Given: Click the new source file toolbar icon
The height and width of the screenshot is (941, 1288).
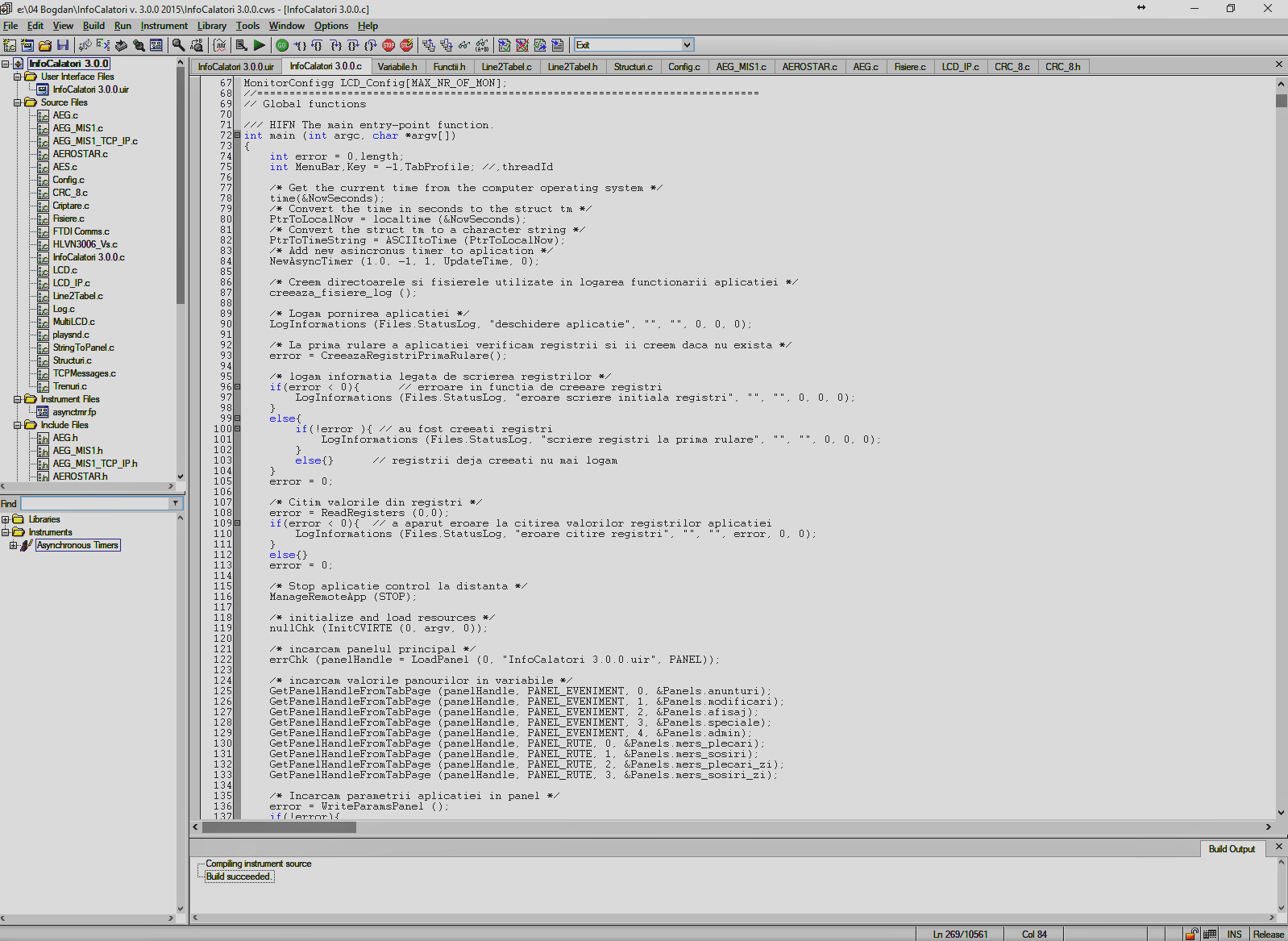Looking at the screenshot, I should coord(10,45).
